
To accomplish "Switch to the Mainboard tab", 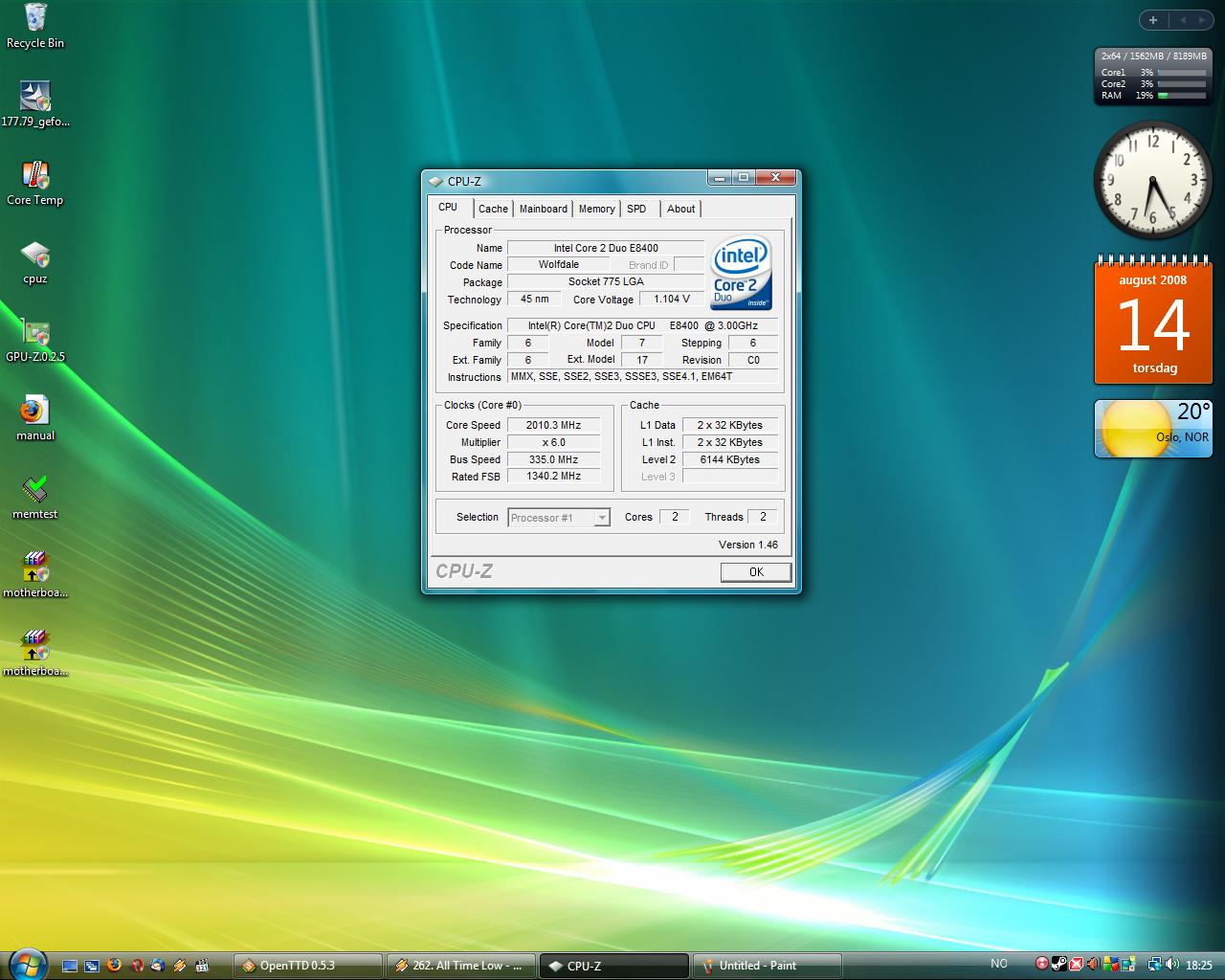I will (x=544, y=209).
